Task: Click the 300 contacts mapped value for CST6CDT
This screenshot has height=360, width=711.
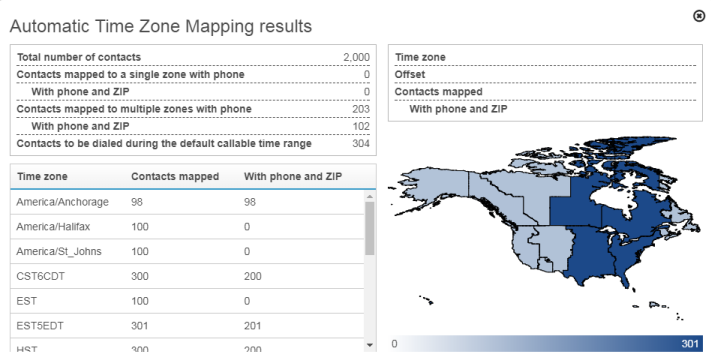Action: click(x=140, y=276)
